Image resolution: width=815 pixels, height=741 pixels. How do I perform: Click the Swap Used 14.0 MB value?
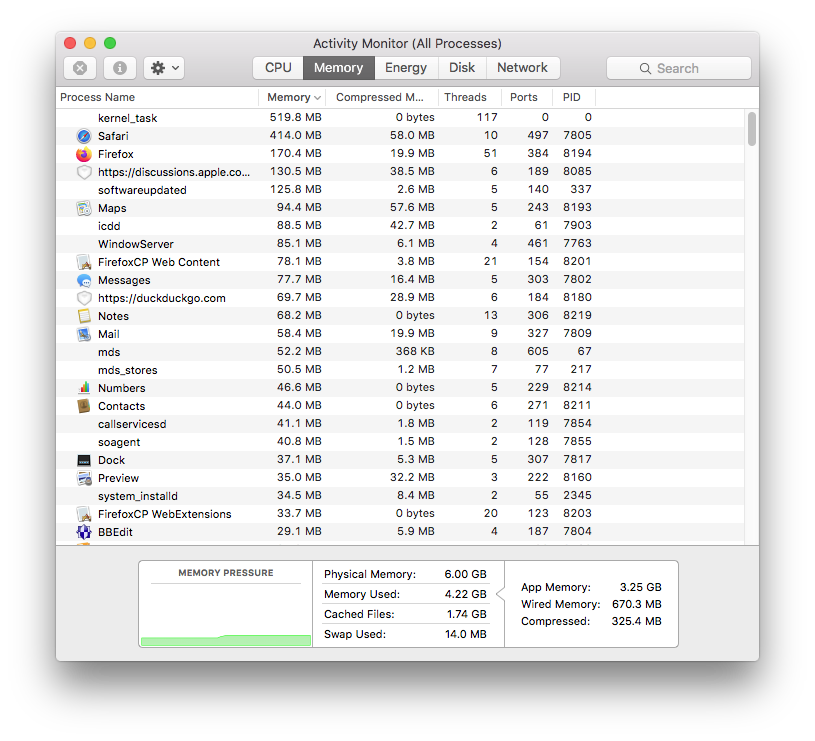pyautogui.click(x=465, y=634)
